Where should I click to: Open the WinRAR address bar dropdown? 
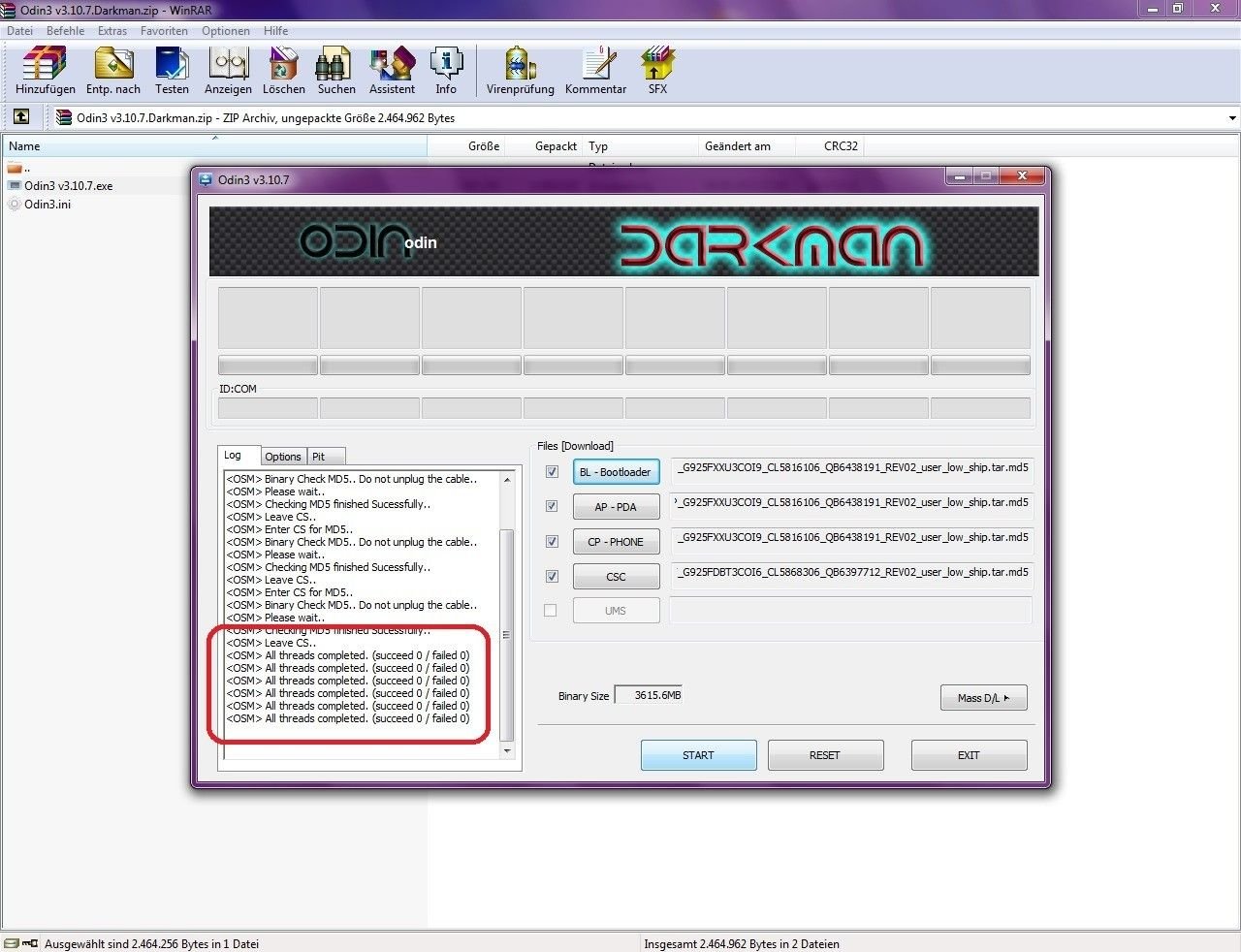pos(1232,118)
